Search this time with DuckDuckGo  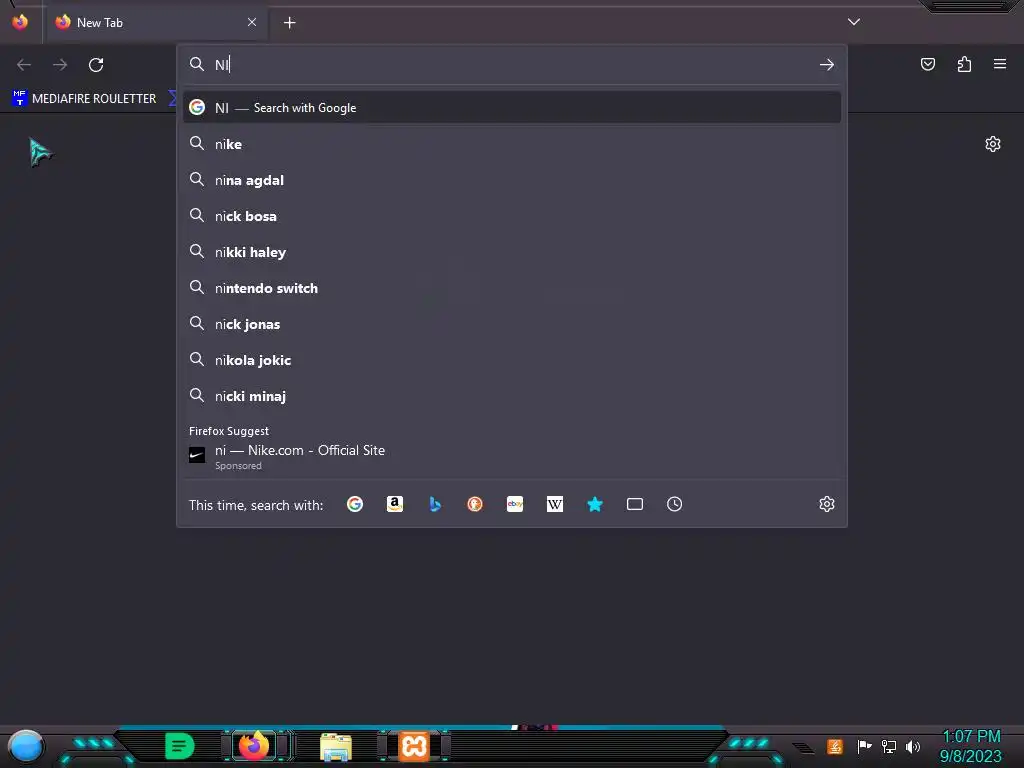pyautogui.click(x=475, y=504)
